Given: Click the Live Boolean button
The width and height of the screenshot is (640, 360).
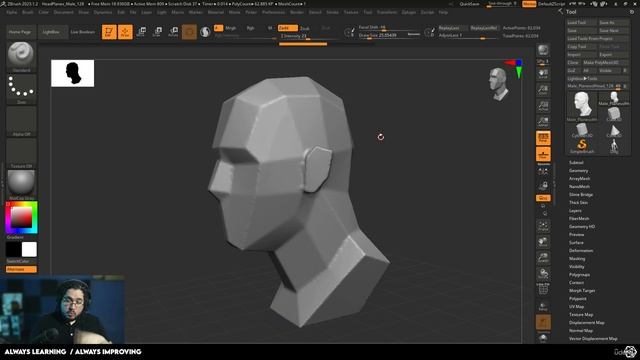Looking at the screenshot, I should point(83,32).
